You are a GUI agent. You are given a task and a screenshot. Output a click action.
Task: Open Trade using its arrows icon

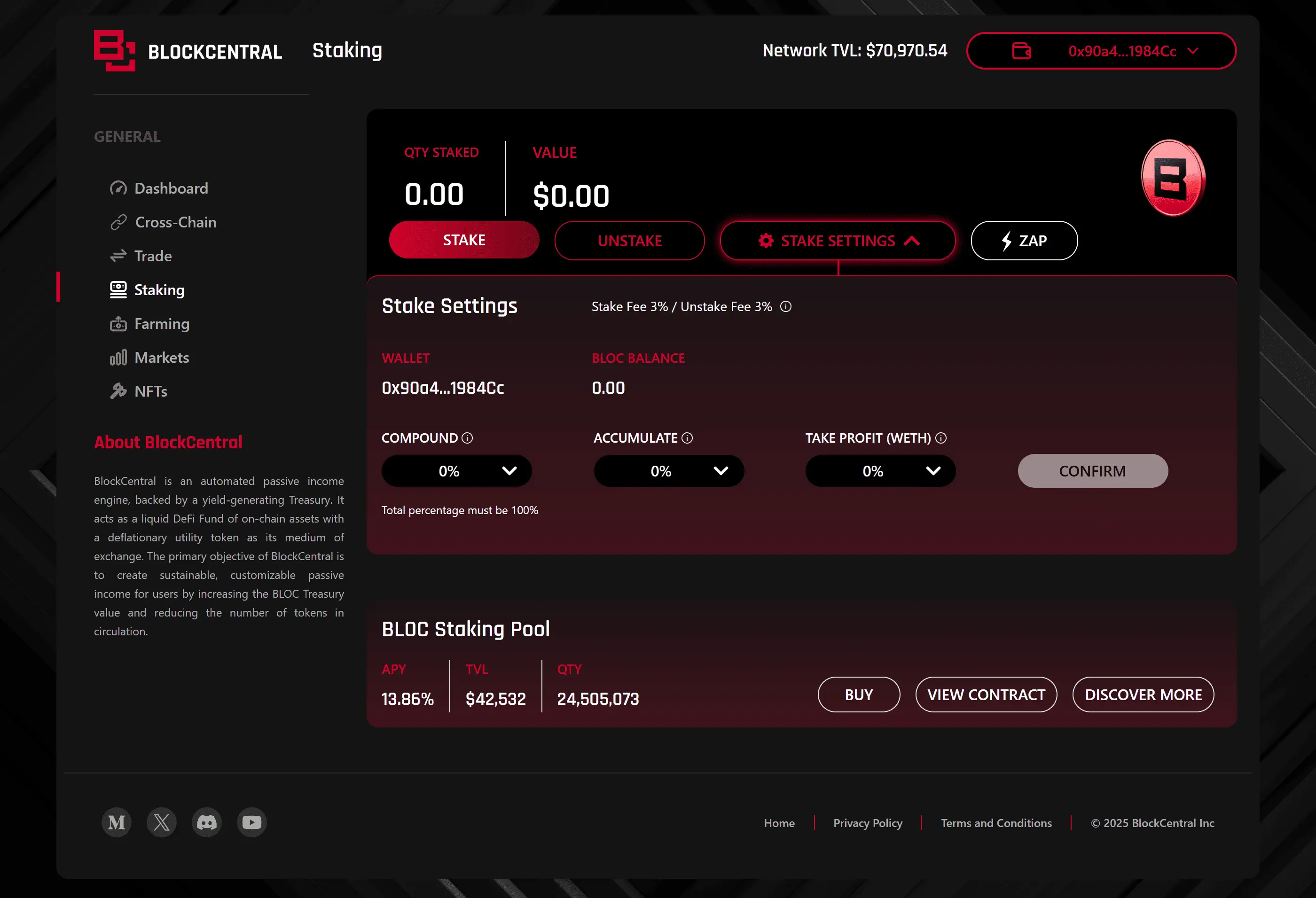[x=118, y=255]
